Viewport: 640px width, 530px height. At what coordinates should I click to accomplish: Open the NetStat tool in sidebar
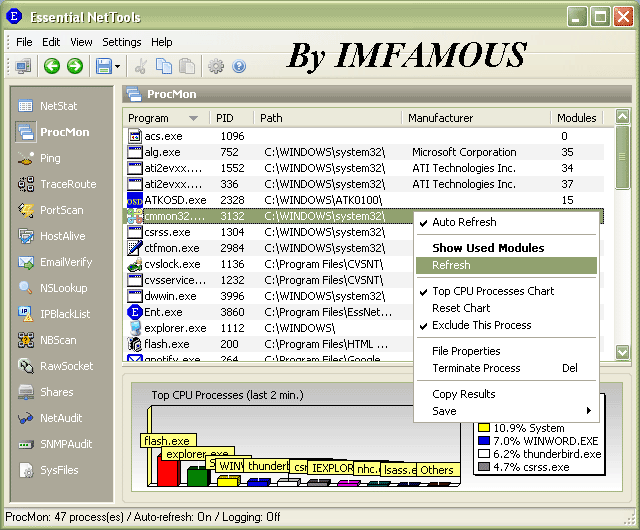48,106
